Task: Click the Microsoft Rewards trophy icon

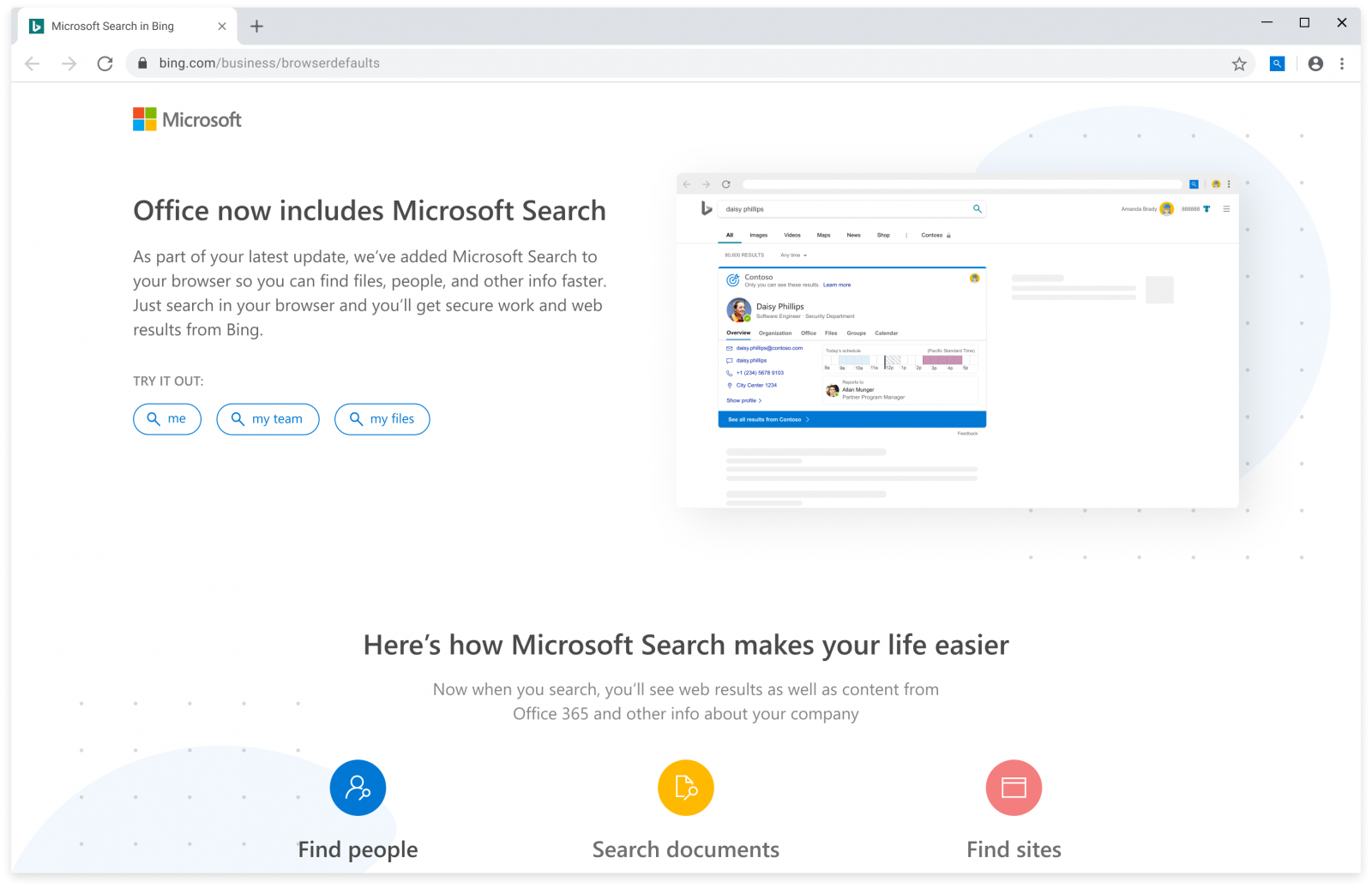Action: tap(1207, 208)
